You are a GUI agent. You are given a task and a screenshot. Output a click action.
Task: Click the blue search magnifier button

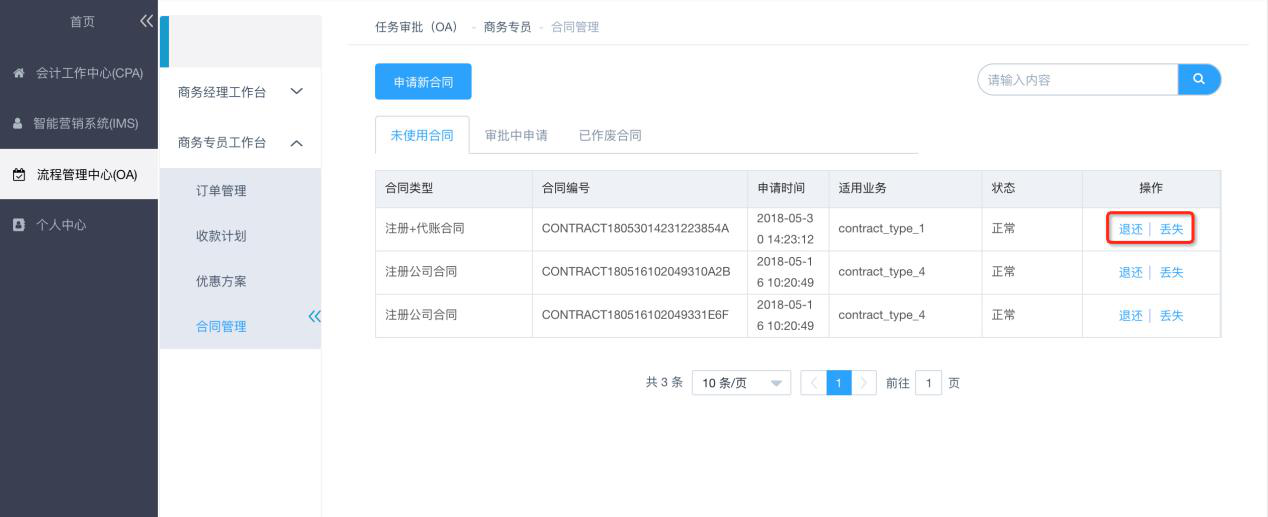pos(1200,79)
